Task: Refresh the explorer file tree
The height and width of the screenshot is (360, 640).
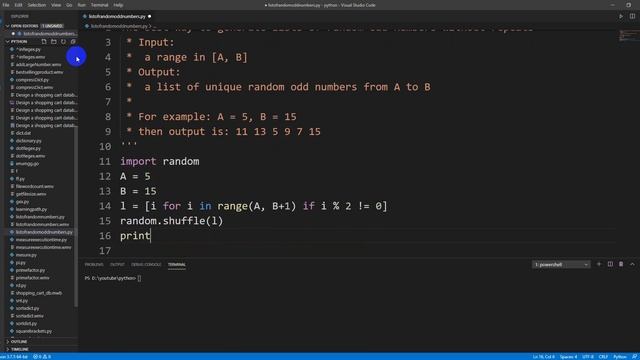Action: [x=63, y=42]
